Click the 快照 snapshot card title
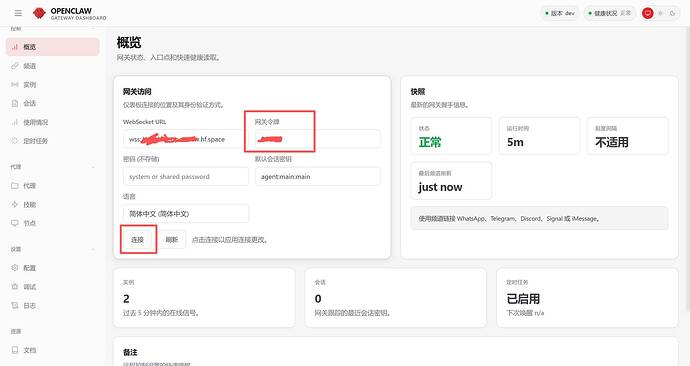This screenshot has height=366, width=690. point(418,92)
